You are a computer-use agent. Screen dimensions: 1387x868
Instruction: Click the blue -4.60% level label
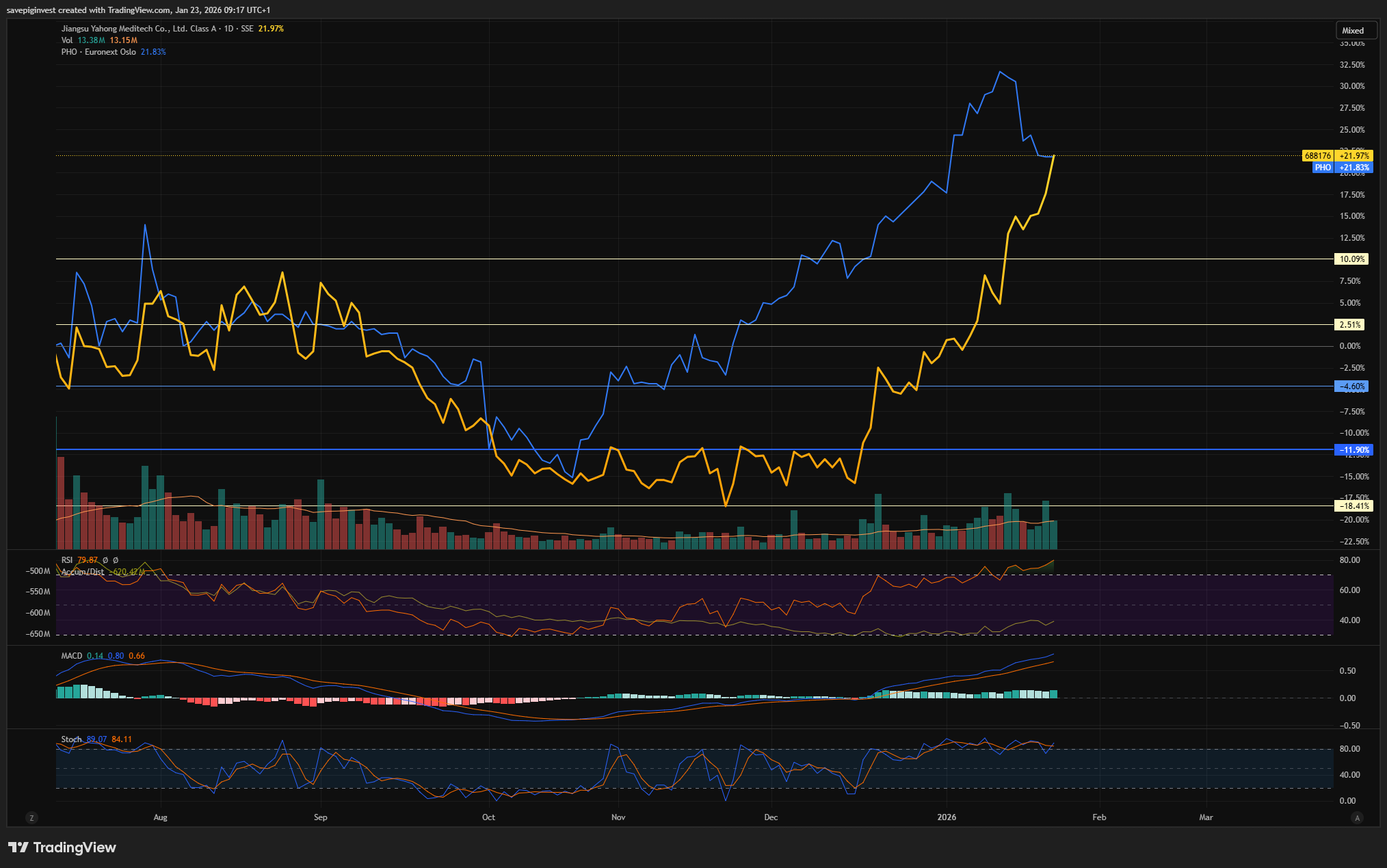(x=1351, y=386)
